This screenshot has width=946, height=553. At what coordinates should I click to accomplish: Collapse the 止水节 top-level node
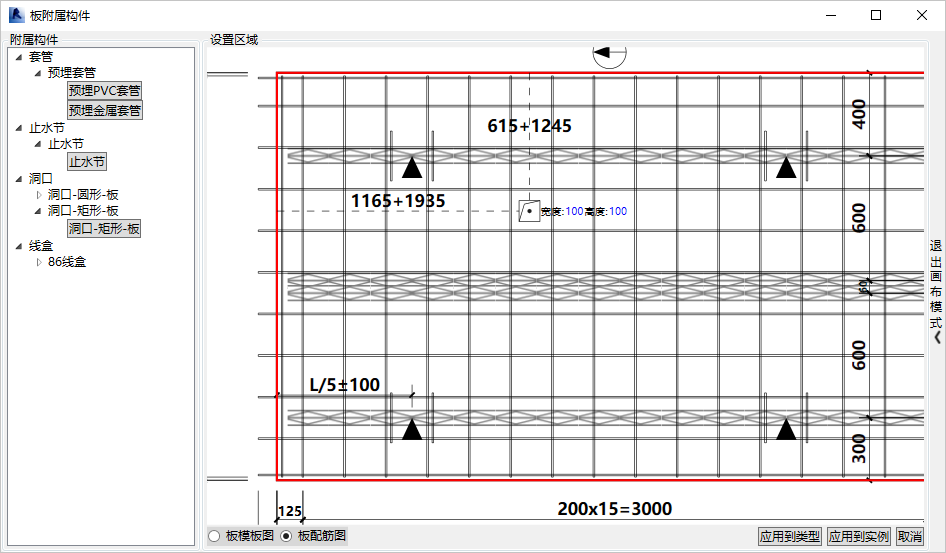(19, 128)
